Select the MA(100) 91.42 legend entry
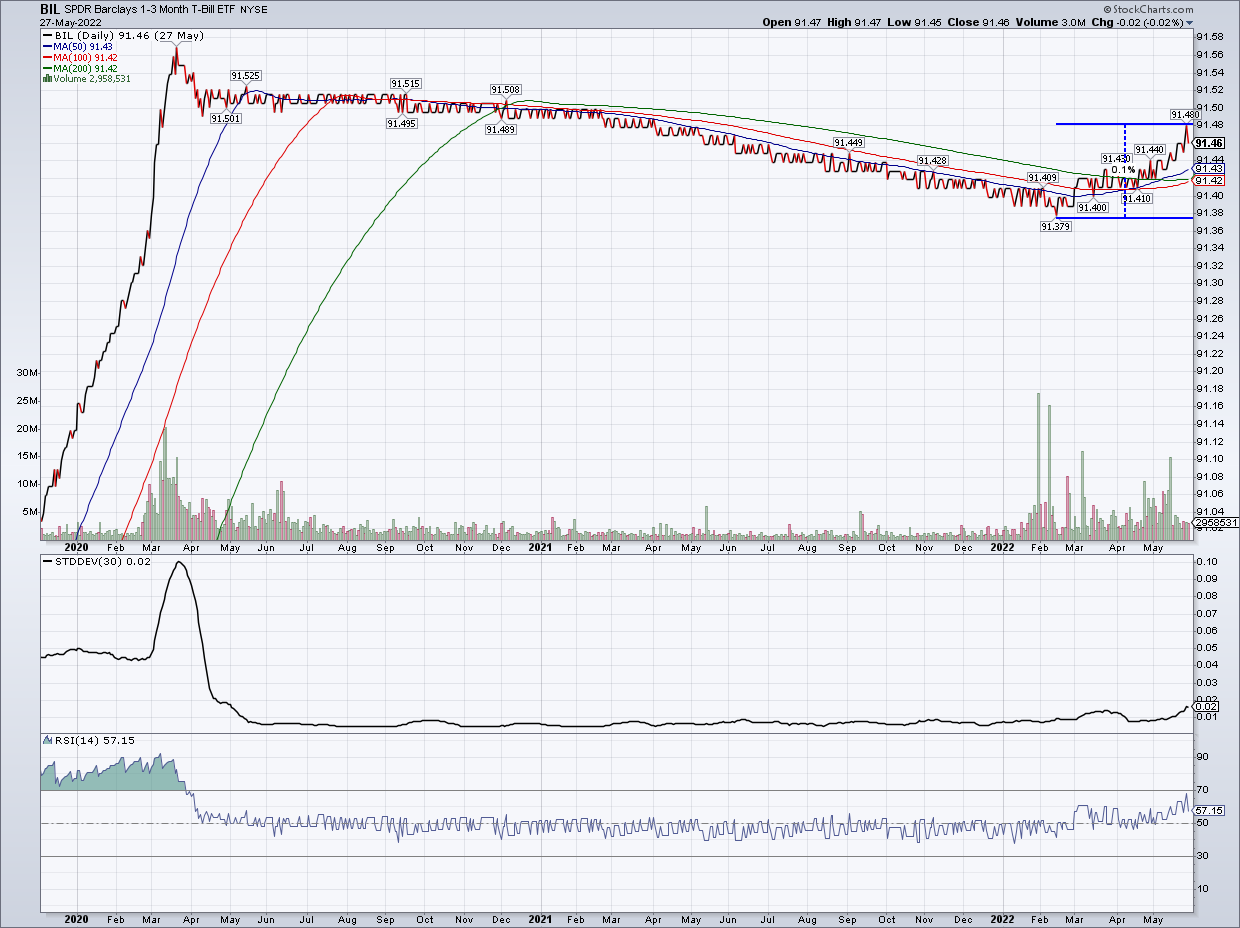1240x928 pixels. tap(79, 57)
